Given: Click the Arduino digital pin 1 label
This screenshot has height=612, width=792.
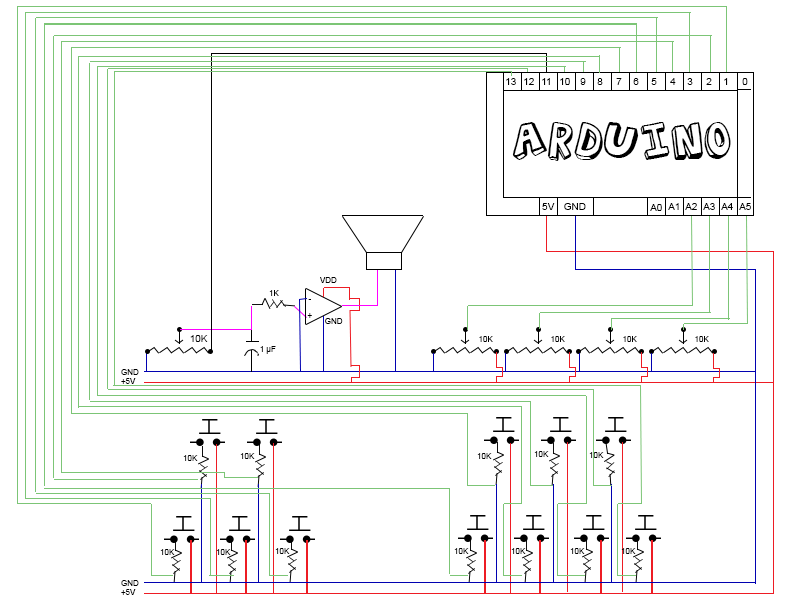Looking at the screenshot, I should tap(726, 81).
